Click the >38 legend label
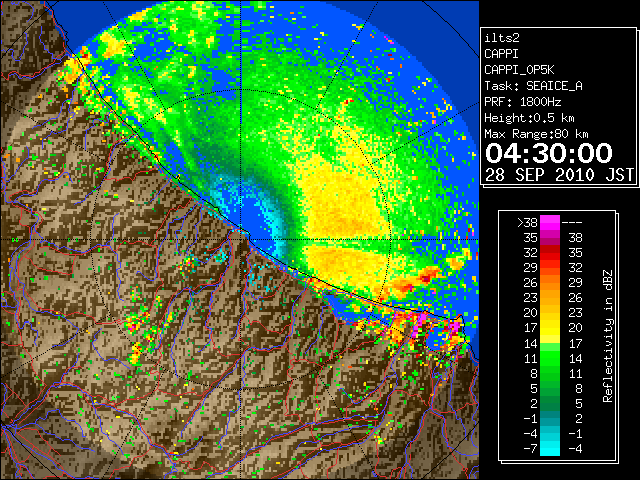 tap(527, 222)
